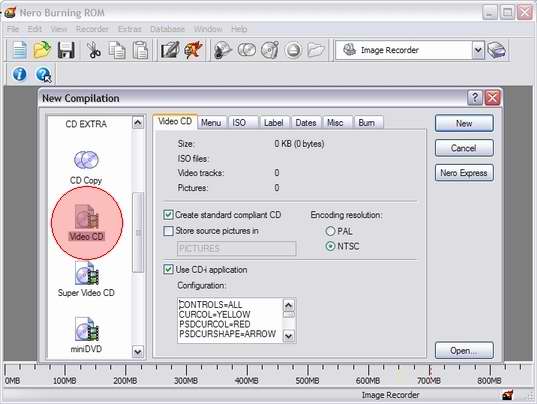This screenshot has width=537, height=404.
Task: Select Super Video CD compilation type
Action: tap(86, 280)
